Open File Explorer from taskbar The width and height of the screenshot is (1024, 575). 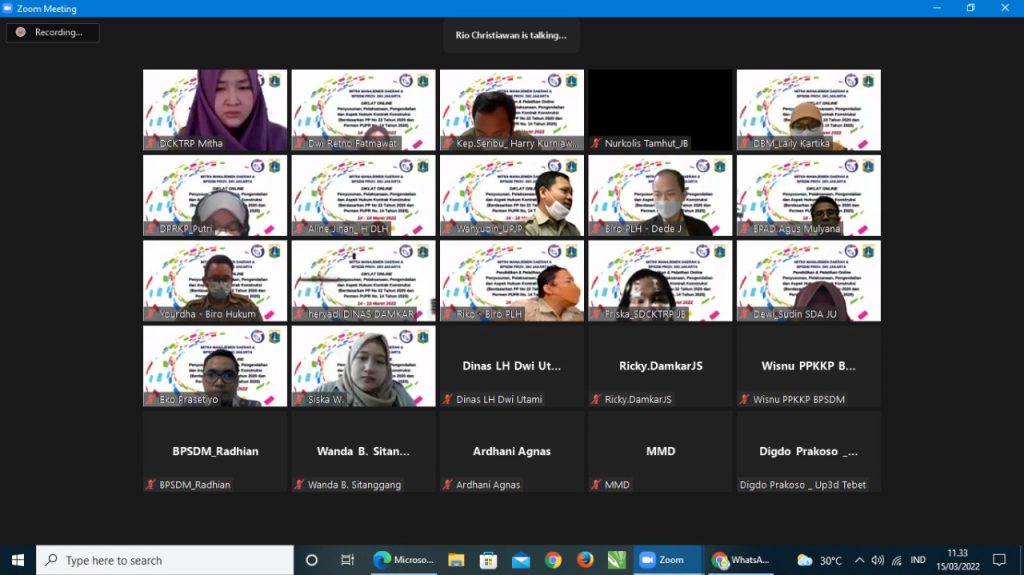(456, 560)
